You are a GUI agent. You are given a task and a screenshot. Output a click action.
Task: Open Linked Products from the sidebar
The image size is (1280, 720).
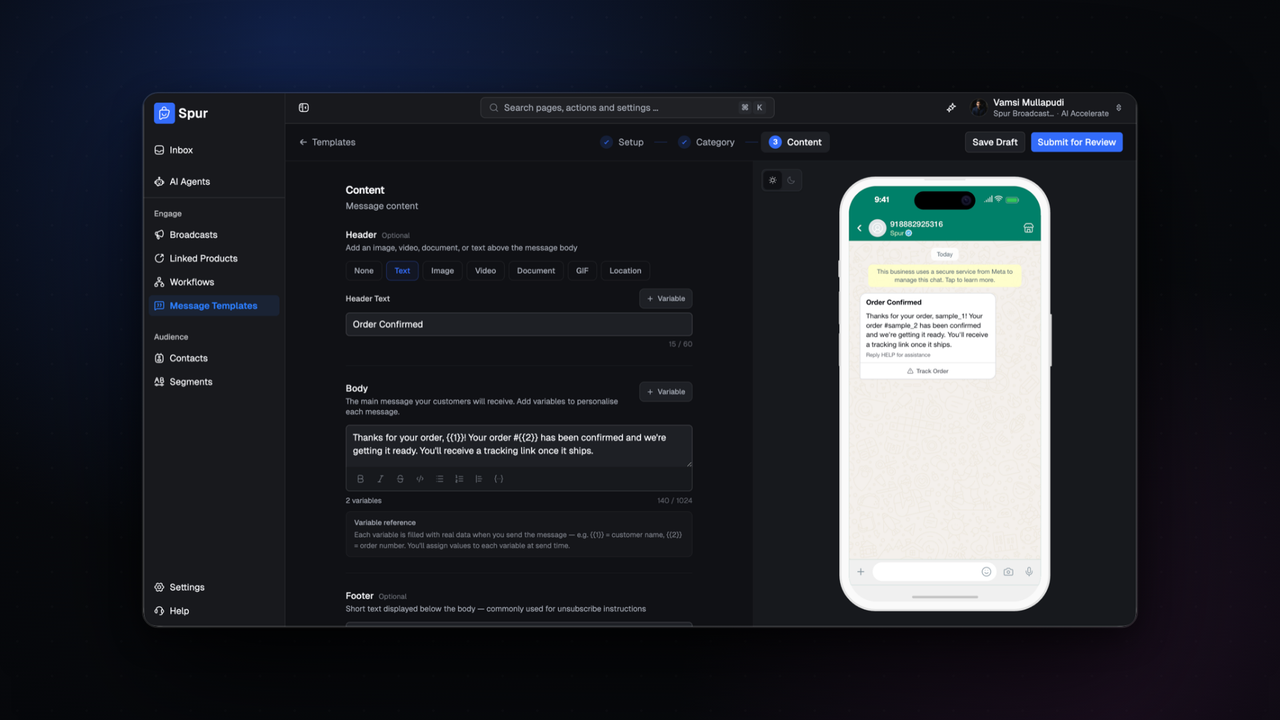[214, 258]
